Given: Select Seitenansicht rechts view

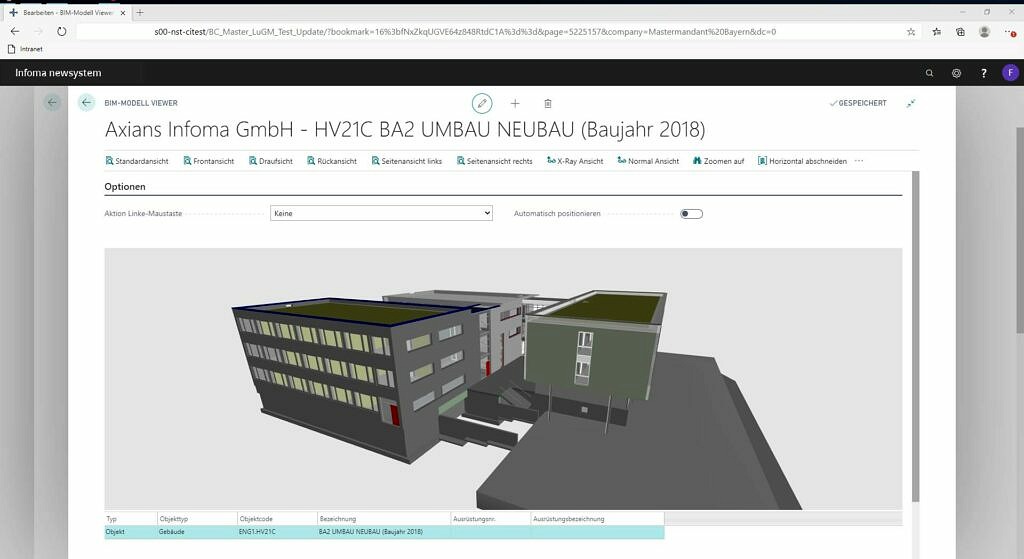Looking at the screenshot, I should (495, 161).
